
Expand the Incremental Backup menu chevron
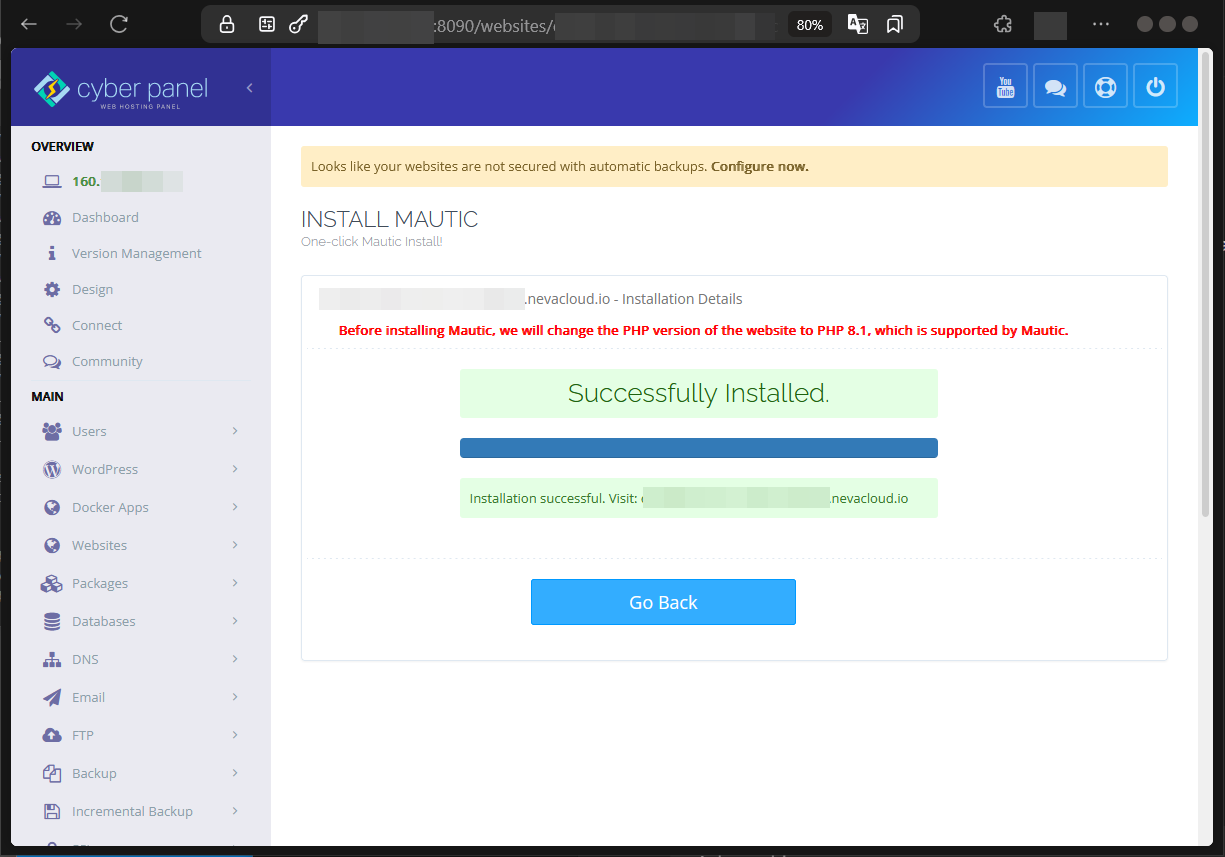pyautogui.click(x=235, y=811)
